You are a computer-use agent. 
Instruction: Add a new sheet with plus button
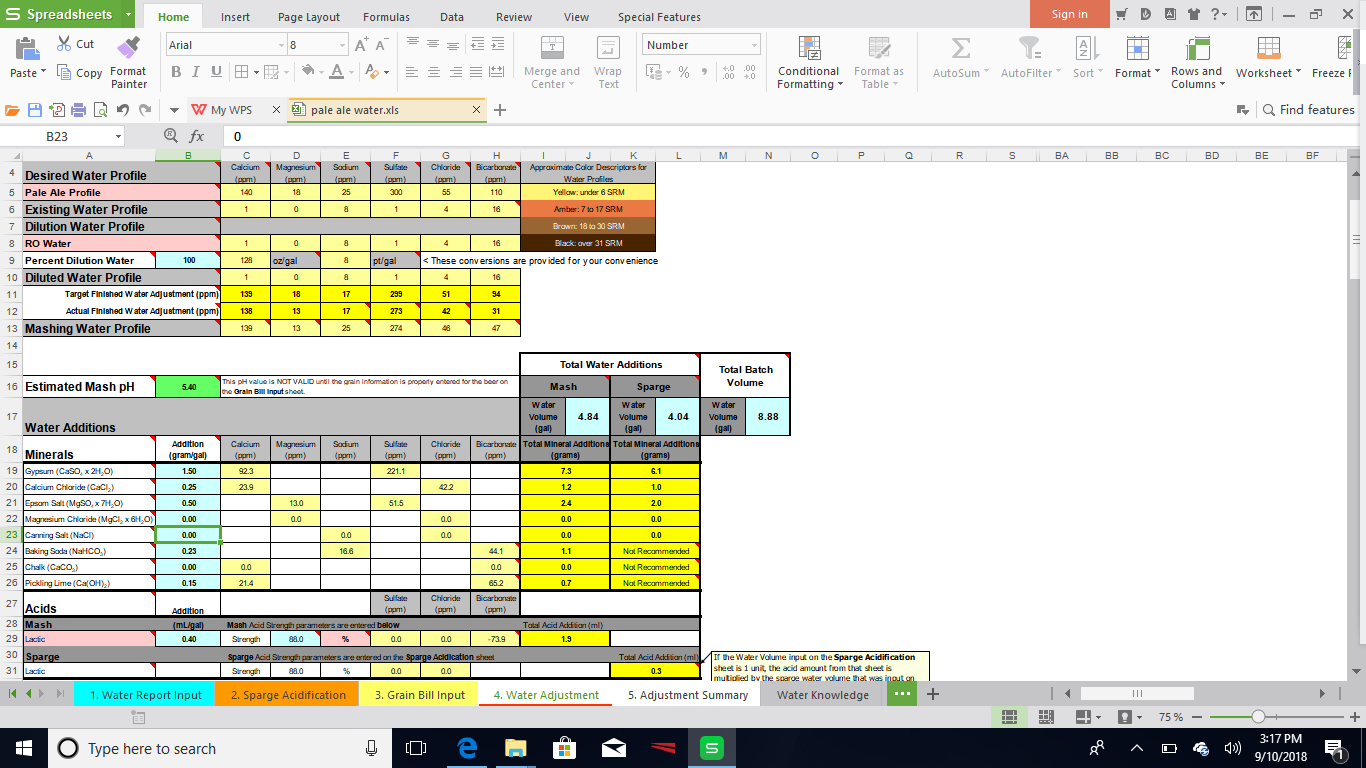pos(933,695)
